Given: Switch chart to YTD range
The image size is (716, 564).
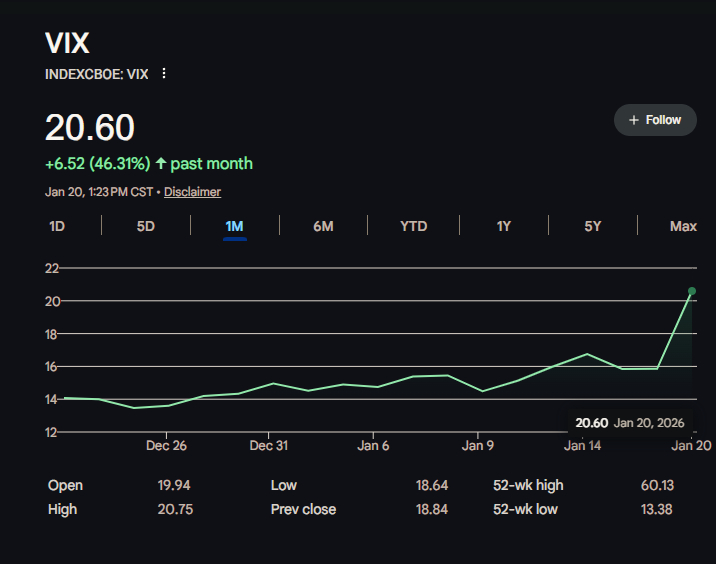Looking at the screenshot, I should coord(413,226).
